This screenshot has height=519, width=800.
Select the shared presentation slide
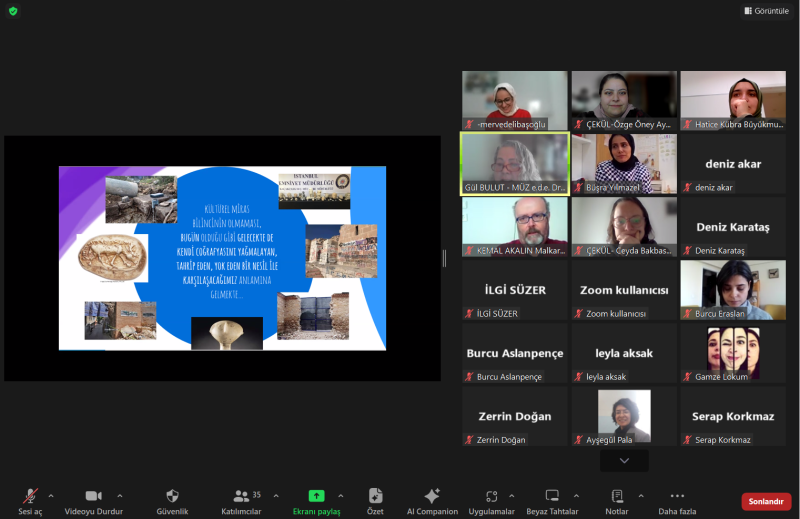tap(222, 258)
